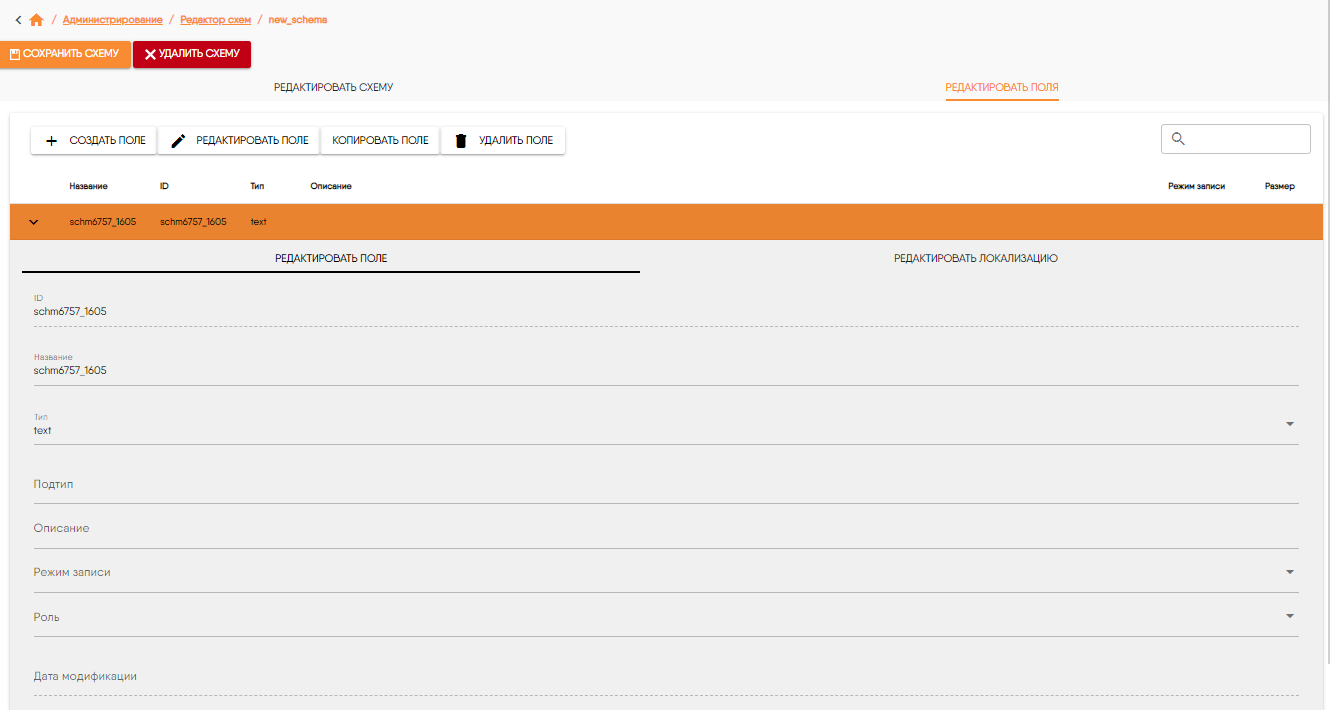
Task: Go back using the breadcrumb arrow
Action: [x=18, y=20]
